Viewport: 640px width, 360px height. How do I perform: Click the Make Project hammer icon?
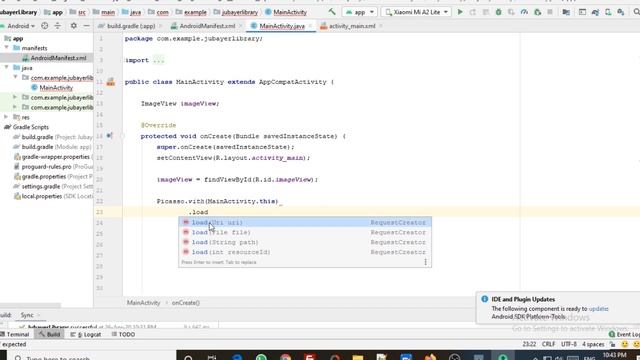pos(332,12)
